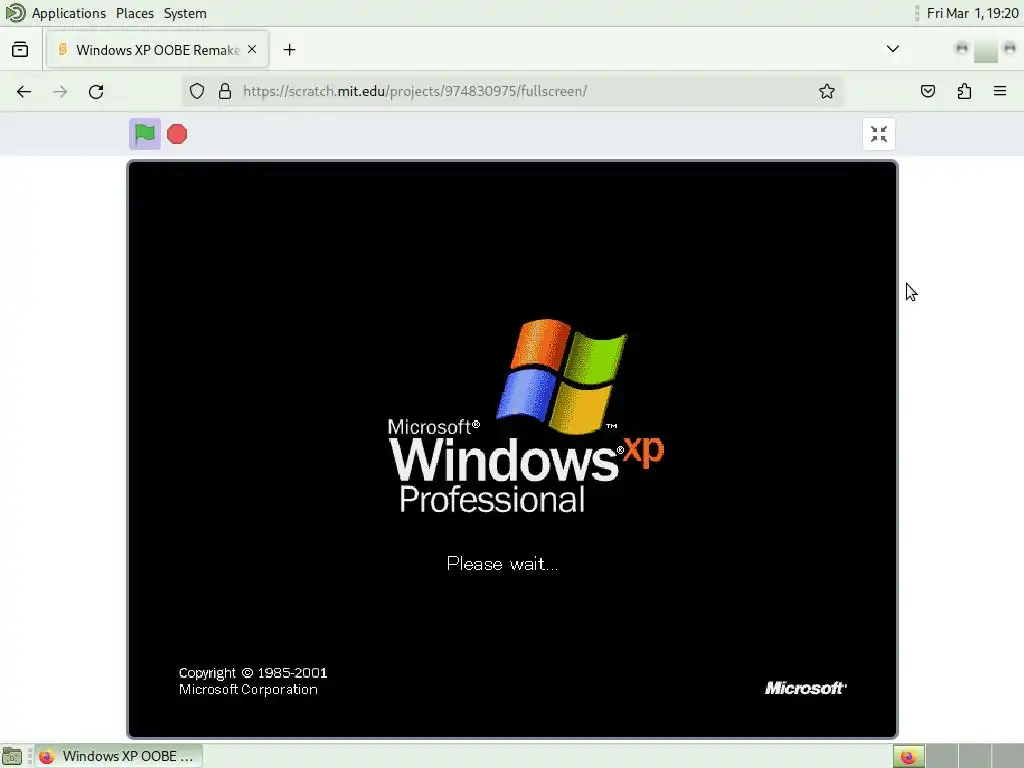Focus the URL address bar

pyautogui.click(x=513, y=91)
